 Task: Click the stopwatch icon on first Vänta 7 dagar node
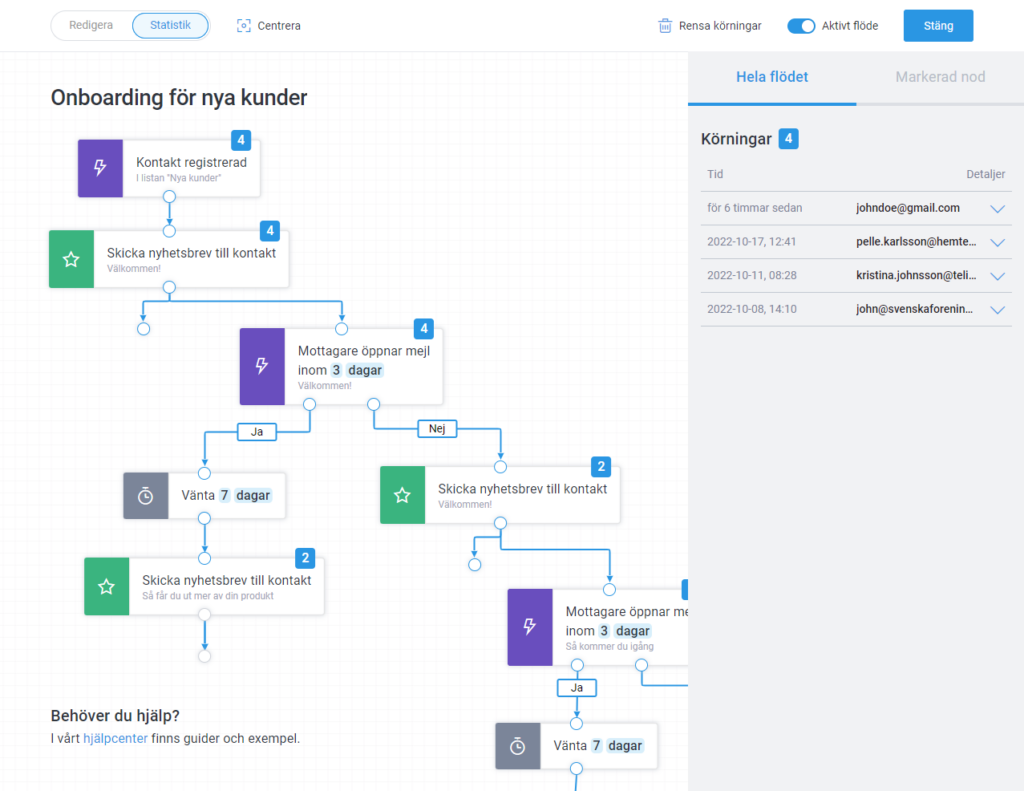(x=145, y=496)
